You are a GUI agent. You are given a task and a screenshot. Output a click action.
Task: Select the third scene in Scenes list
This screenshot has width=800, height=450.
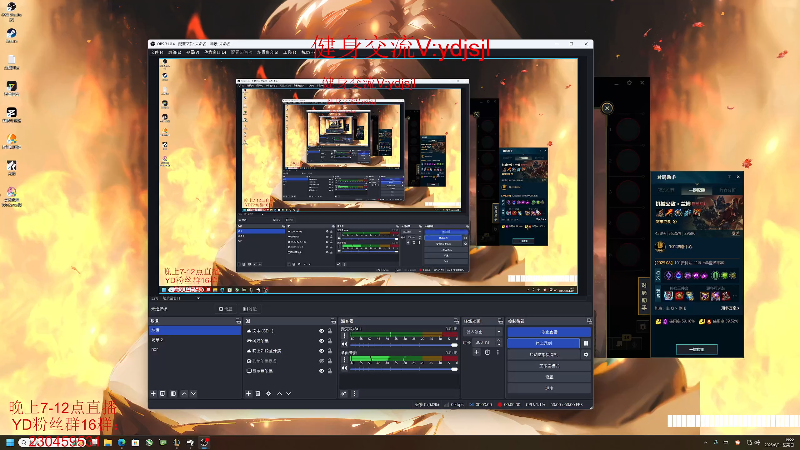tap(195, 349)
